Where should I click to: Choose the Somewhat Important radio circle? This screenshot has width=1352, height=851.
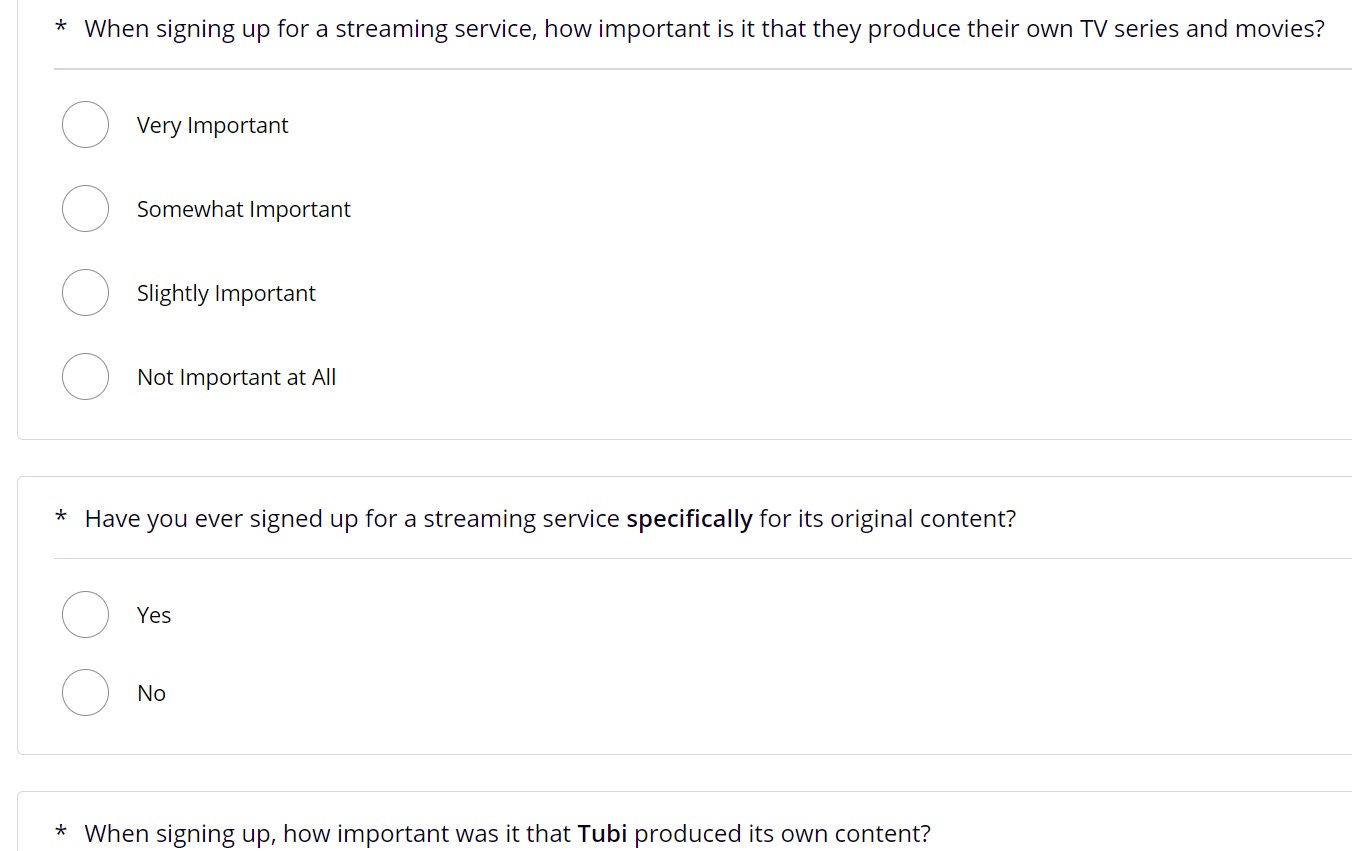tap(85, 209)
